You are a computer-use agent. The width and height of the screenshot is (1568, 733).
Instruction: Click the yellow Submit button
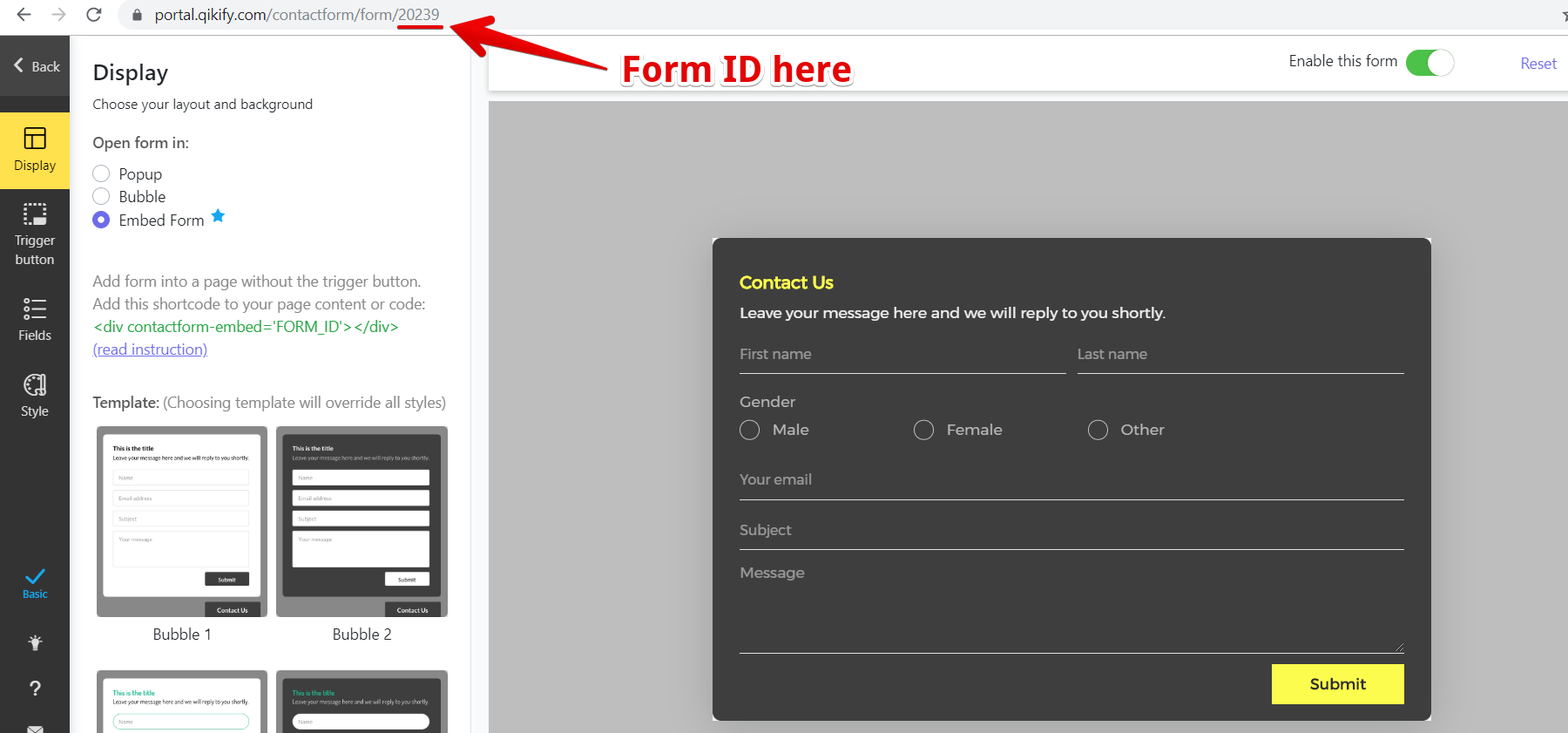click(1337, 684)
